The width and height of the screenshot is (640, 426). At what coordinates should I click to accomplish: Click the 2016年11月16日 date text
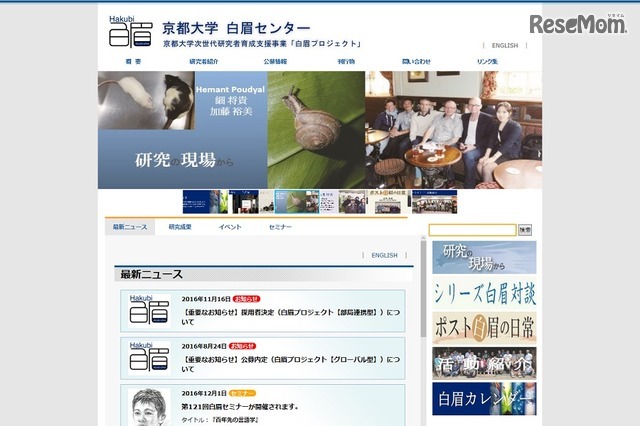point(206,299)
